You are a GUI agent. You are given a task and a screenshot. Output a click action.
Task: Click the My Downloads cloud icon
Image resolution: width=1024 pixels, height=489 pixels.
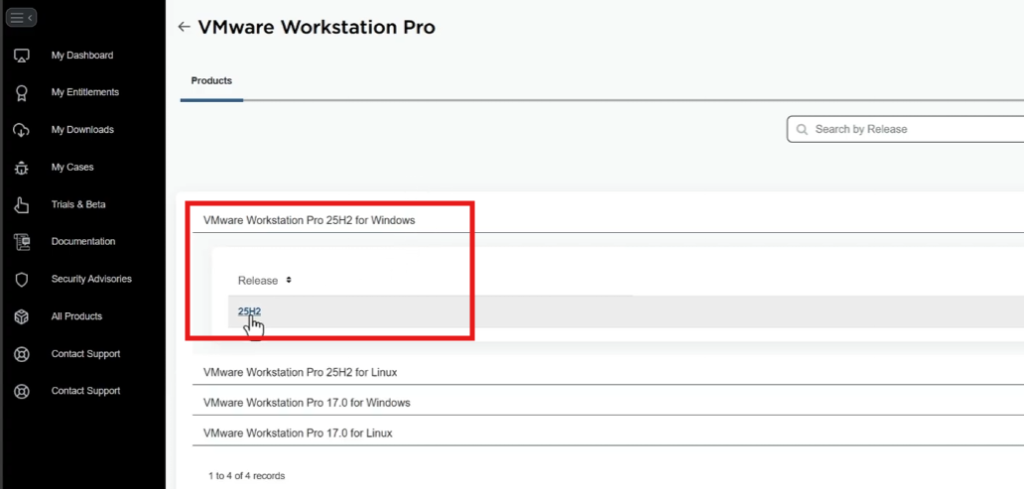21,130
